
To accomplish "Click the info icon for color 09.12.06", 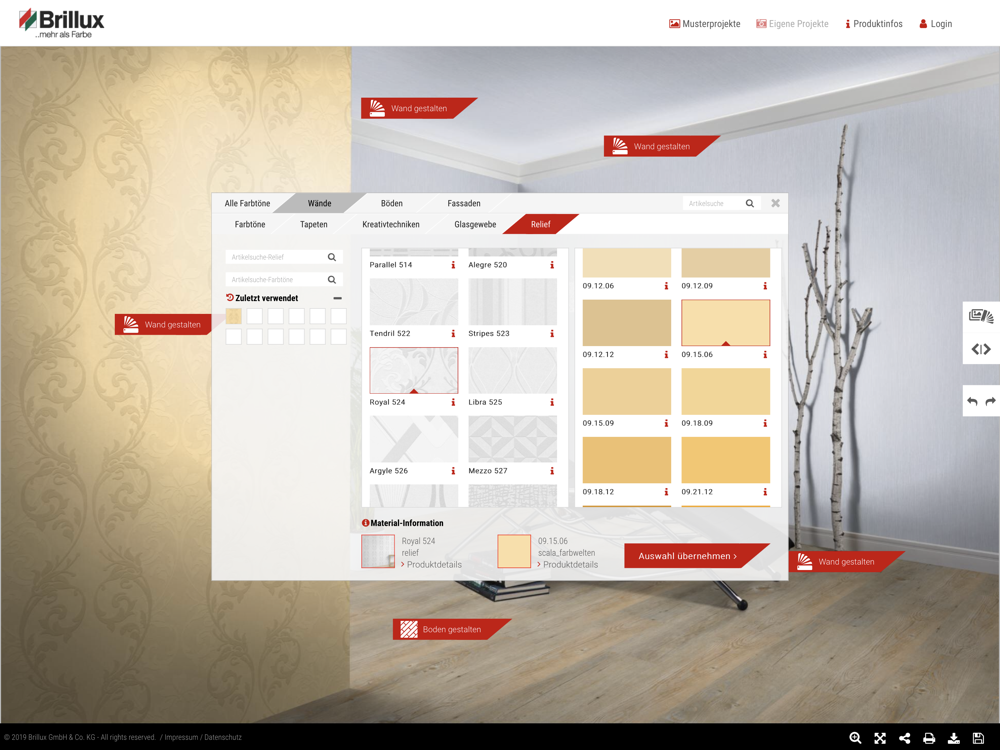I will [x=666, y=286].
